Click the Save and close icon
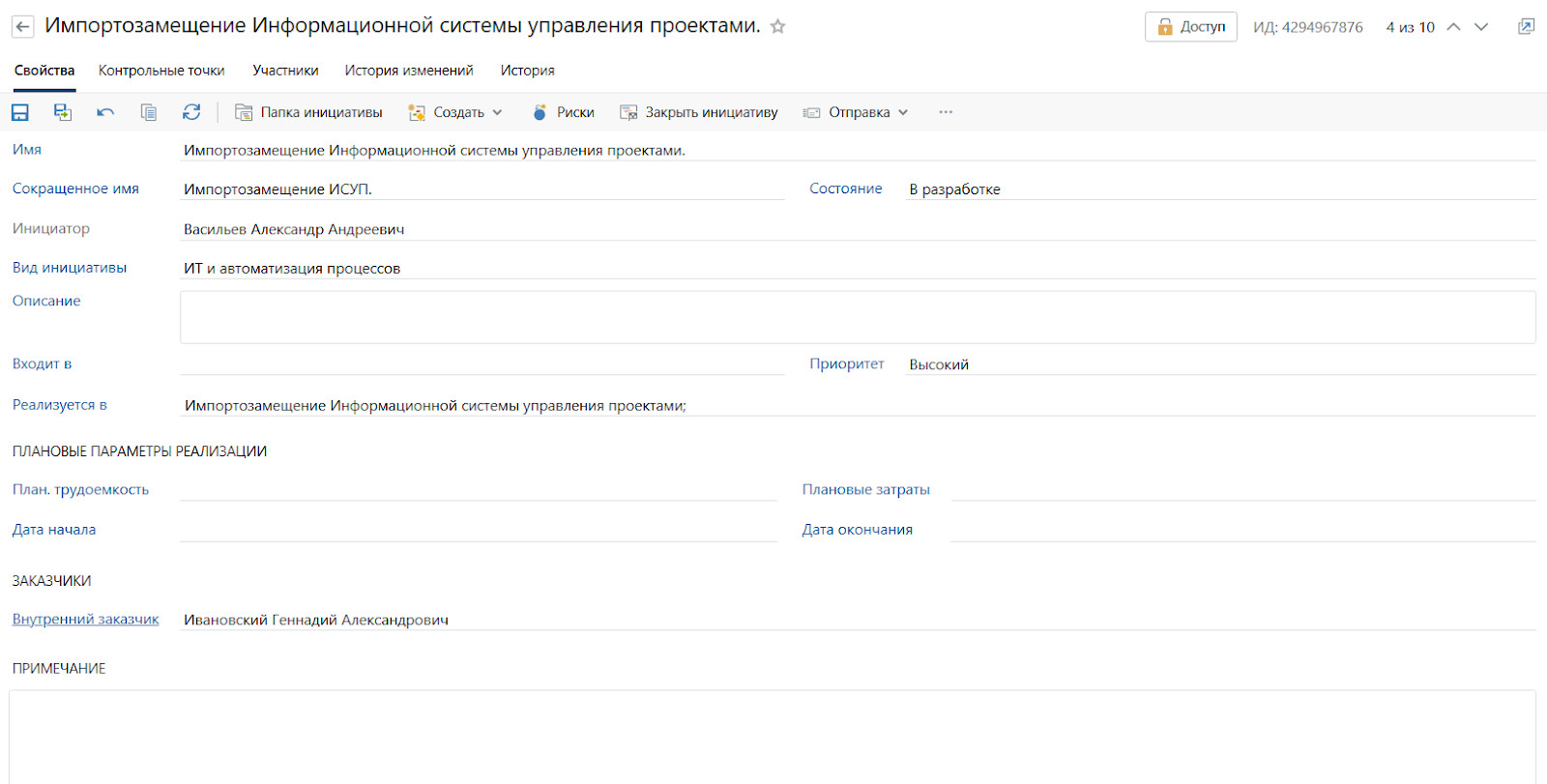The image size is (1547, 784). click(63, 112)
